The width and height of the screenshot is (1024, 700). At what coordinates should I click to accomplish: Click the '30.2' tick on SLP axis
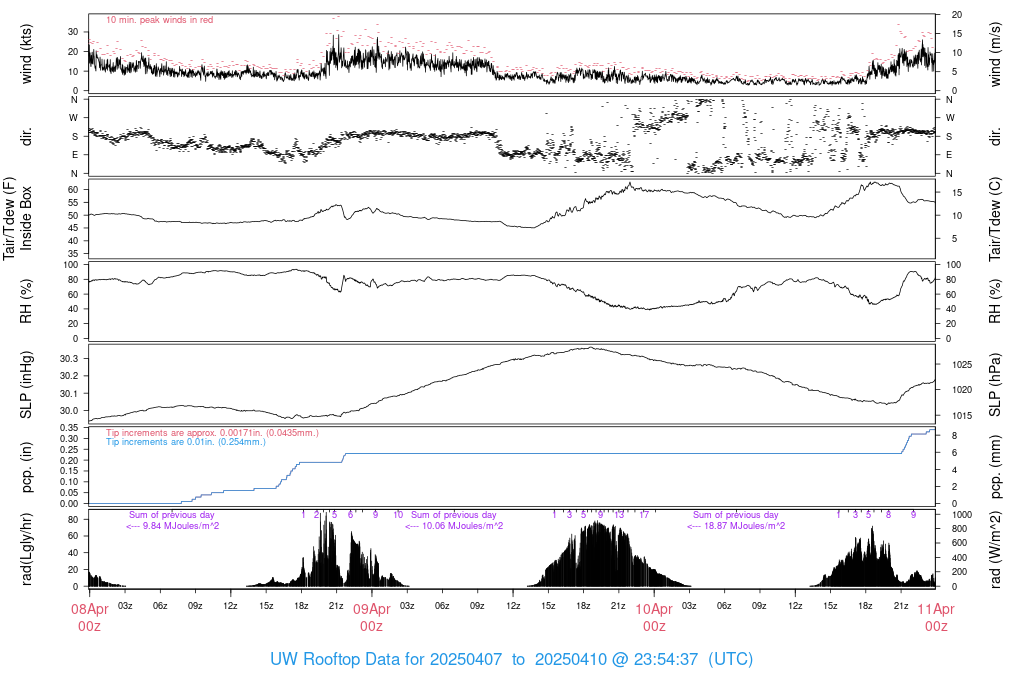point(69,376)
